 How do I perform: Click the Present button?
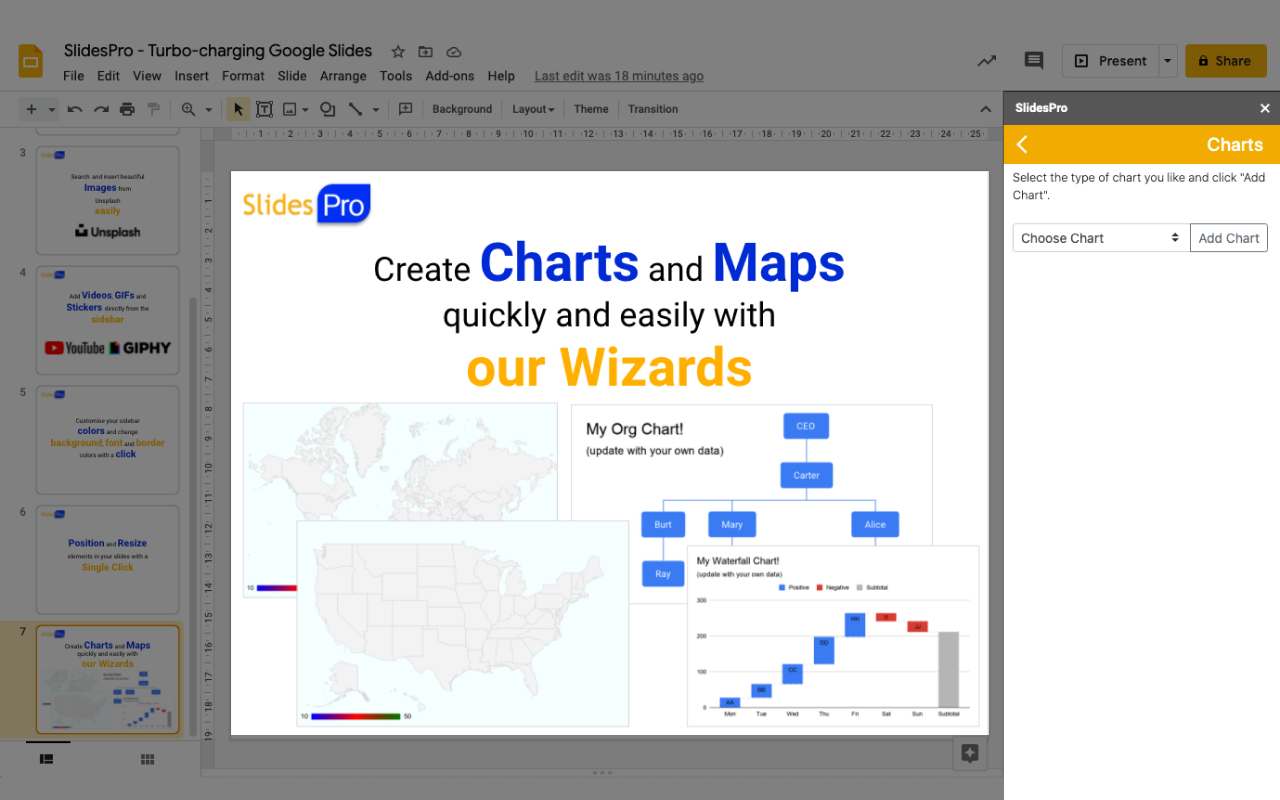1110,61
